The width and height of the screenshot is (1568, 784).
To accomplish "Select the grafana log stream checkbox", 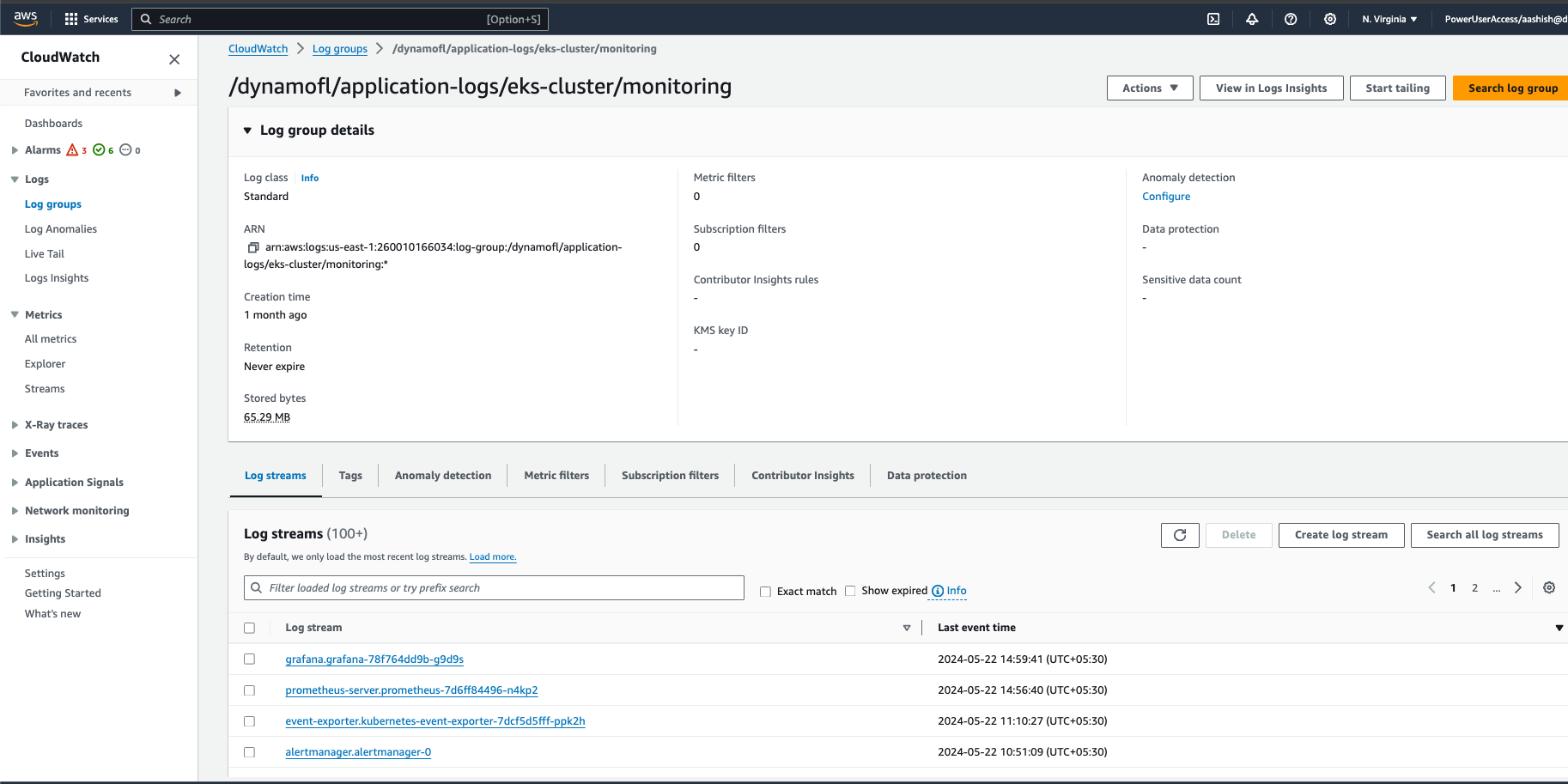I will pos(250,659).
